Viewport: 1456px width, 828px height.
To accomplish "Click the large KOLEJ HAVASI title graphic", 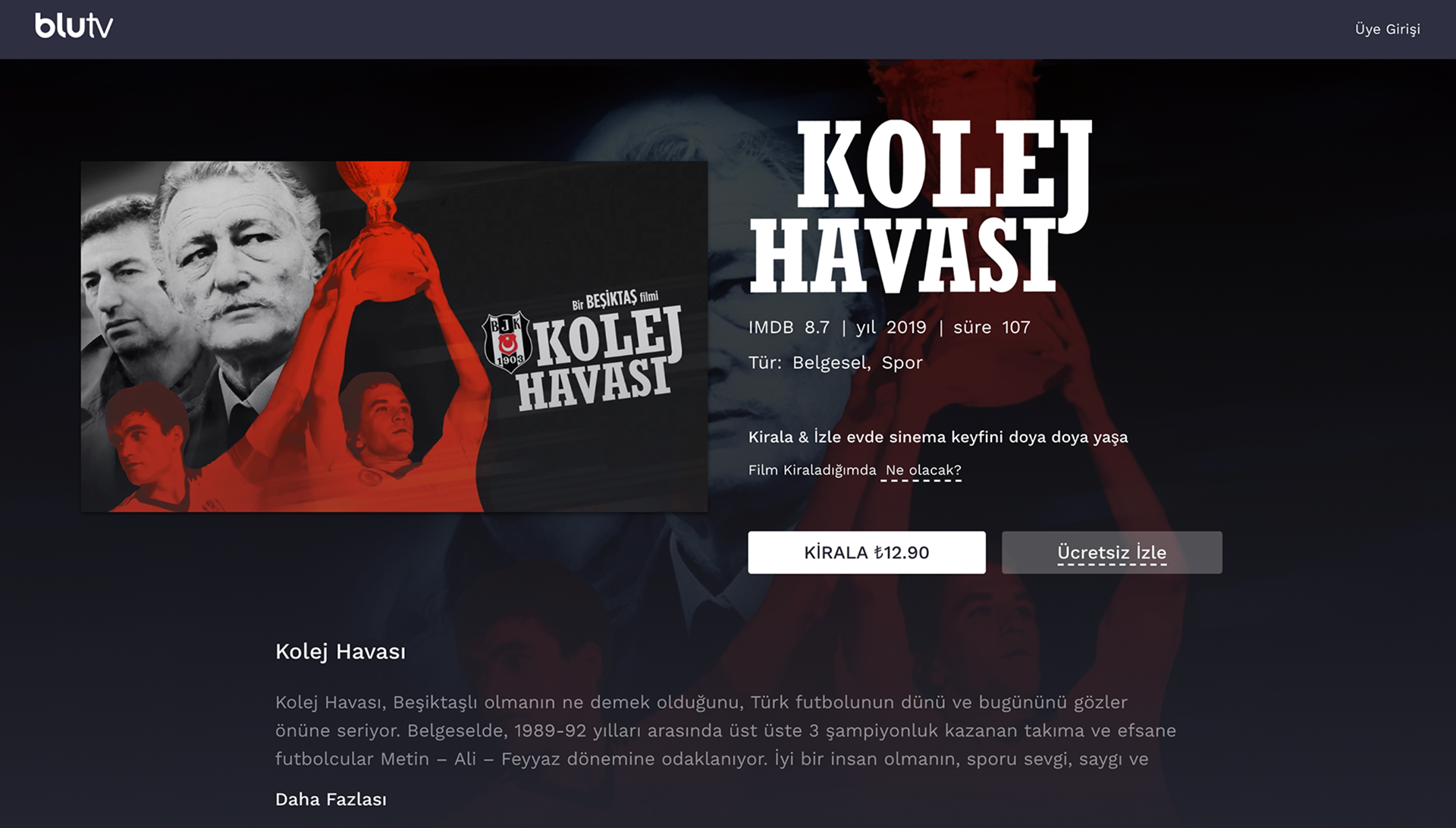I will coord(920,205).
